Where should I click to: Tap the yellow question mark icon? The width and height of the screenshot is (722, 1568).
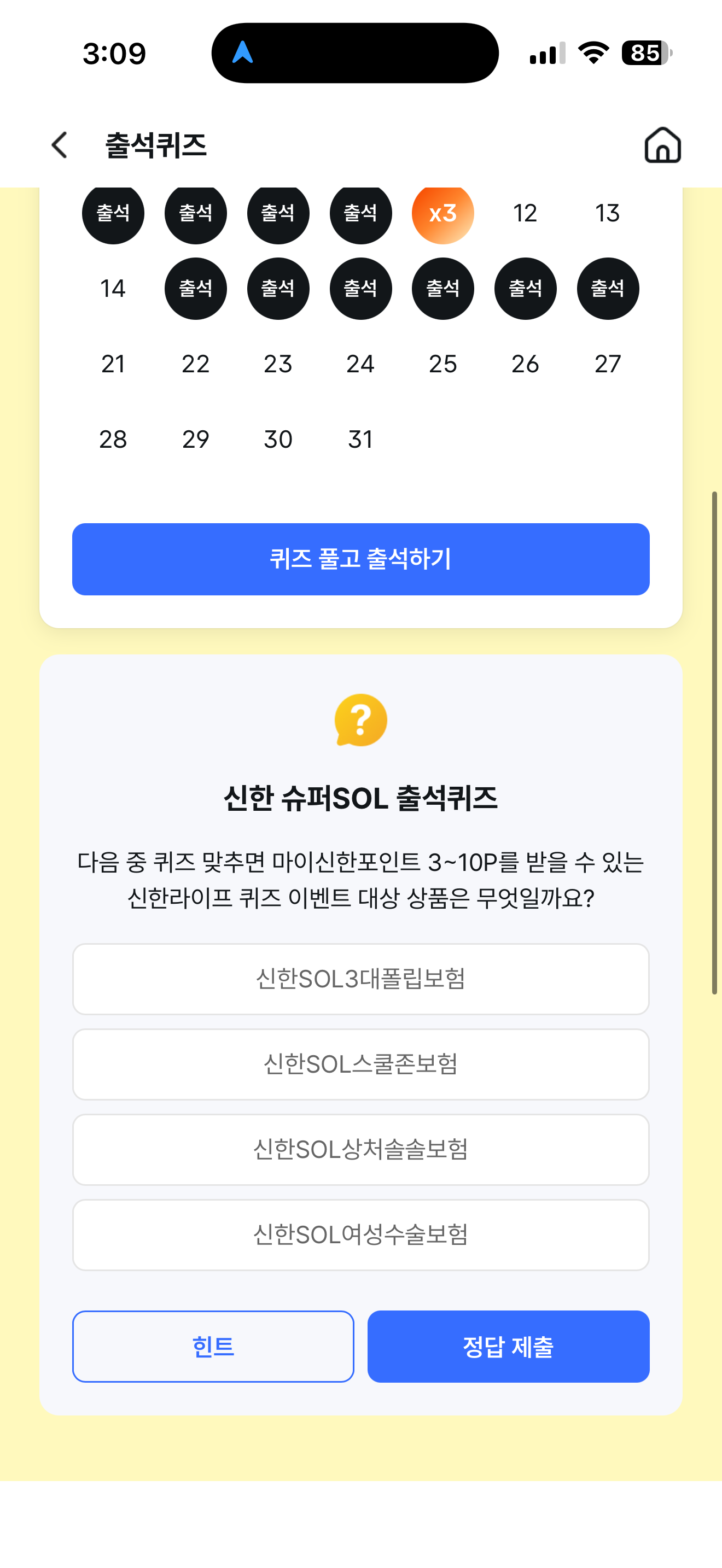point(361,720)
